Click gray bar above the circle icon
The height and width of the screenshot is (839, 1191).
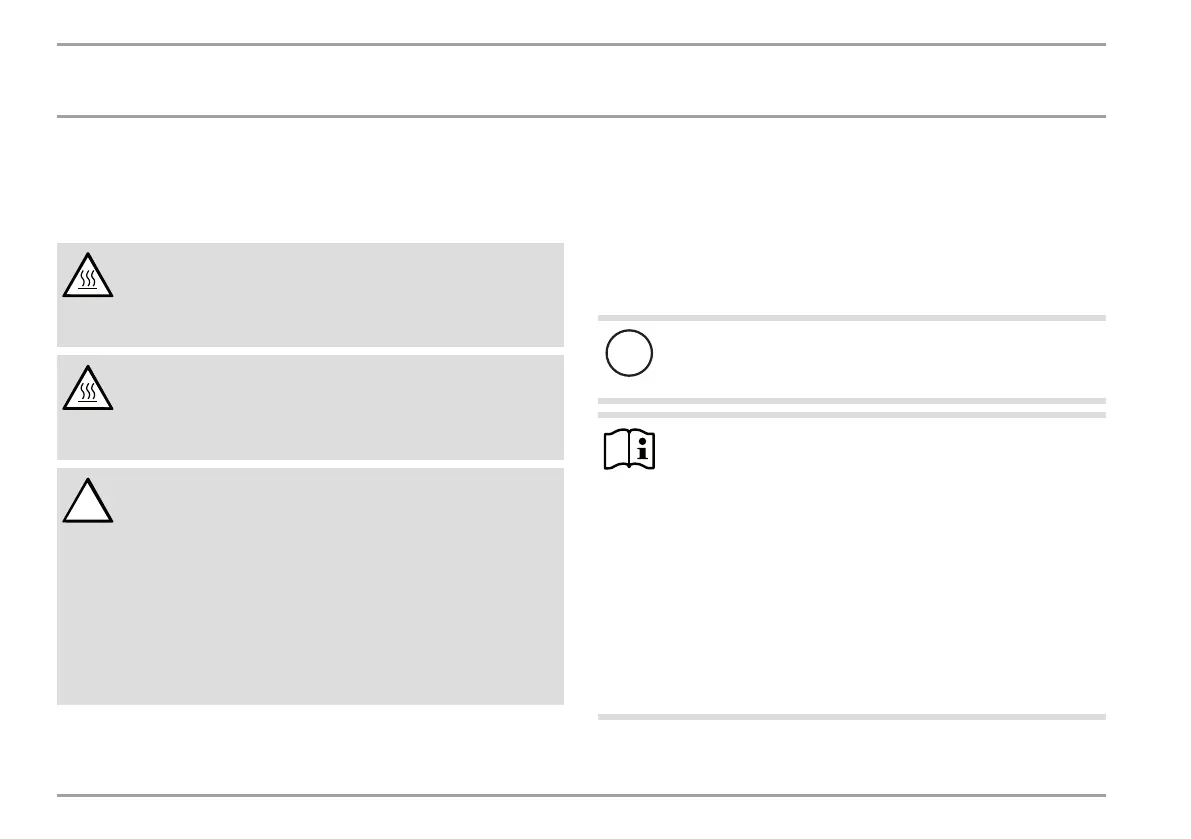coord(851,318)
